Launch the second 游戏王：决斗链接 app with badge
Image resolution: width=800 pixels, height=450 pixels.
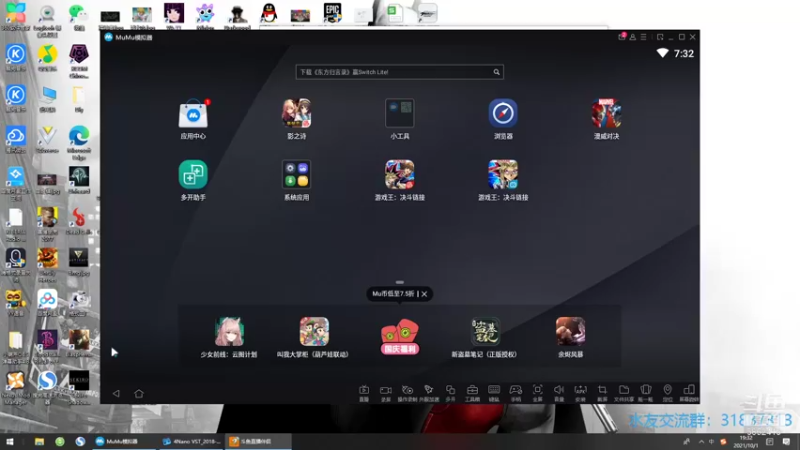pyautogui.click(x=503, y=174)
